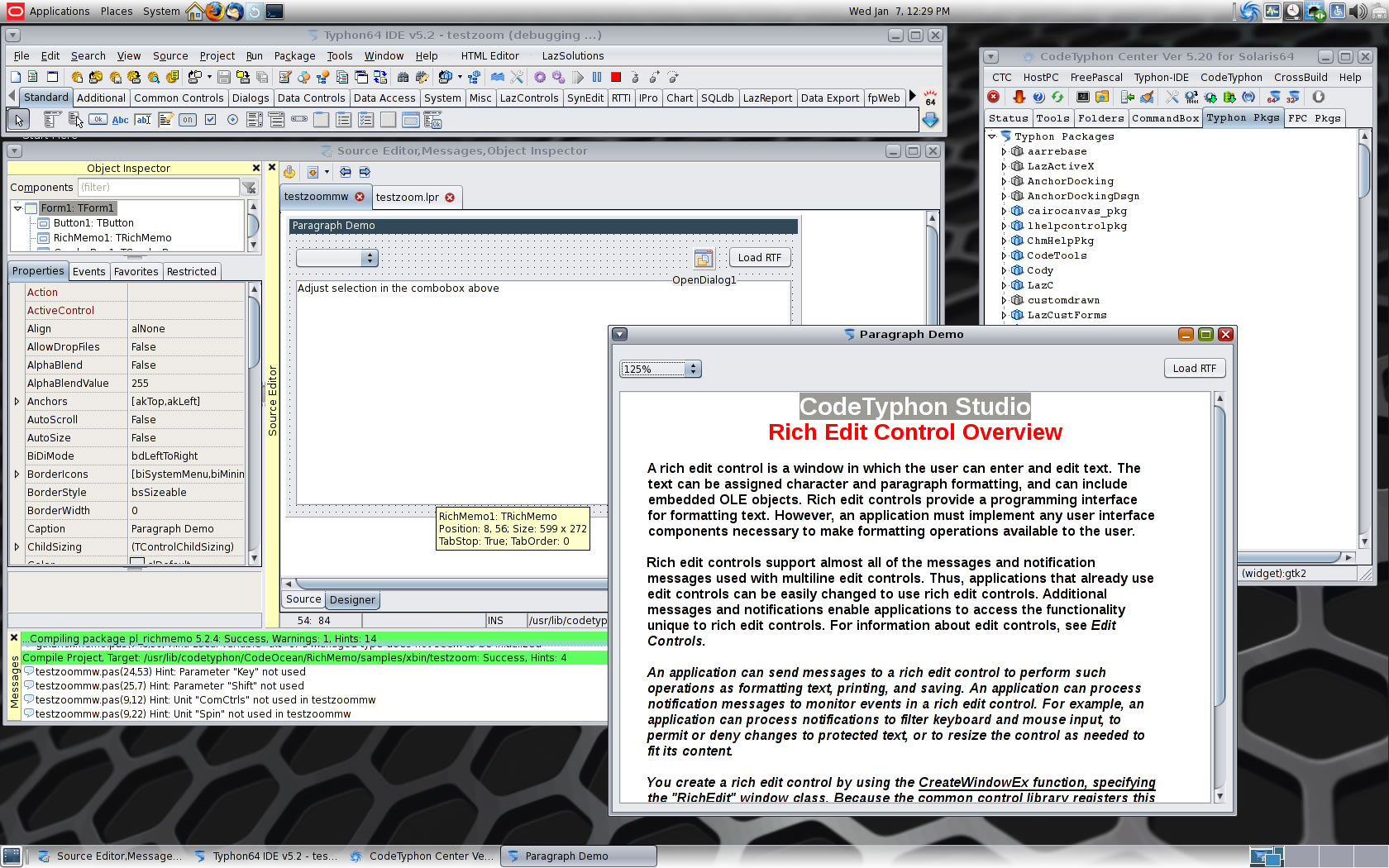Select the TToggleBox 'on' component in palette

pyautogui.click(x=188, y=120)
